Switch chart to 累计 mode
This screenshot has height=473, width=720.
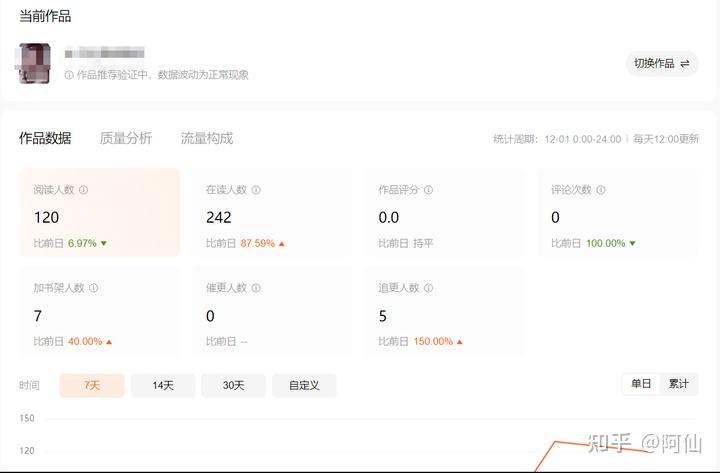679,384
